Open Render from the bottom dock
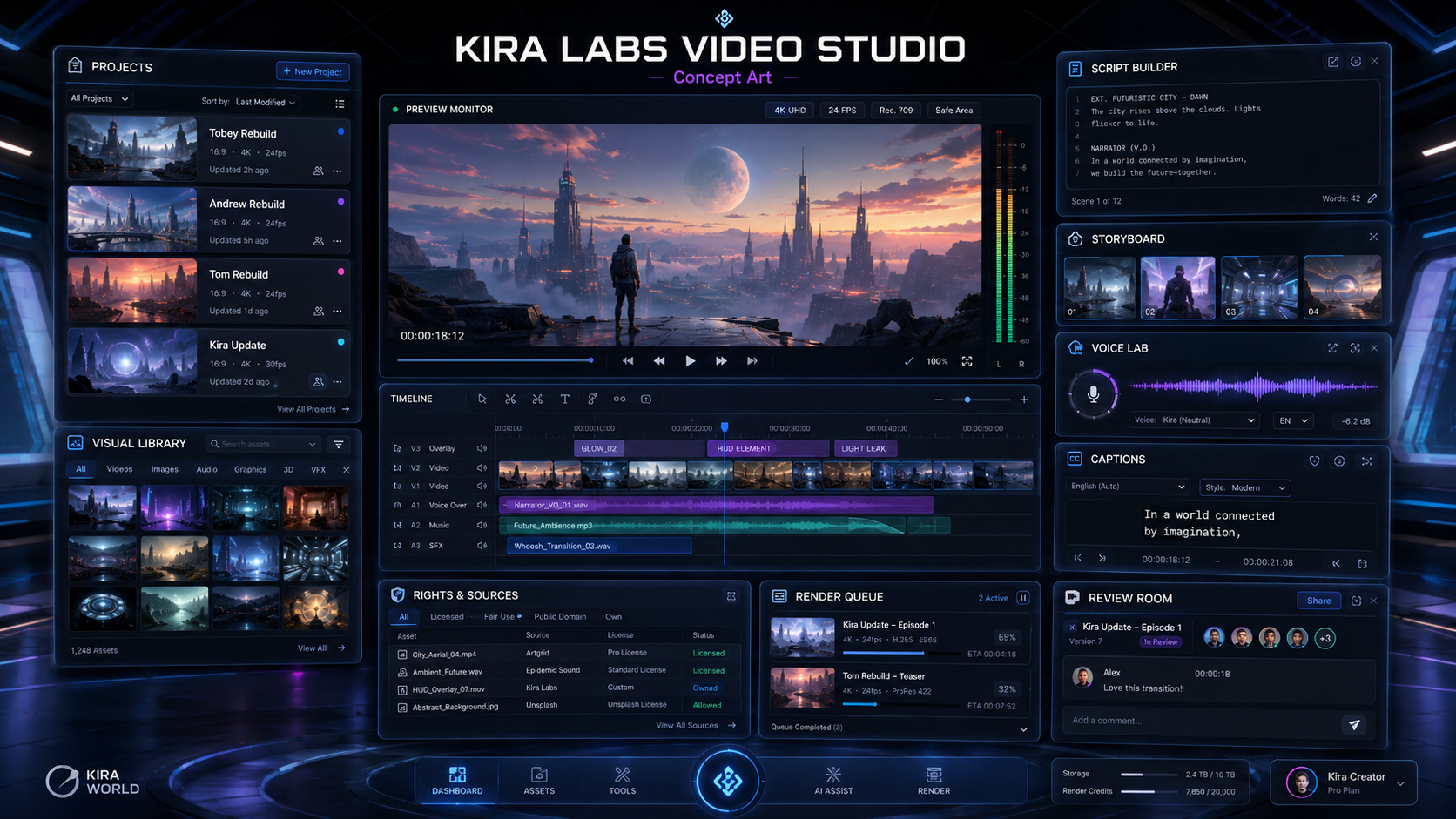Image resolution: width=1456 pixels, height=819 pixels. 934,781
